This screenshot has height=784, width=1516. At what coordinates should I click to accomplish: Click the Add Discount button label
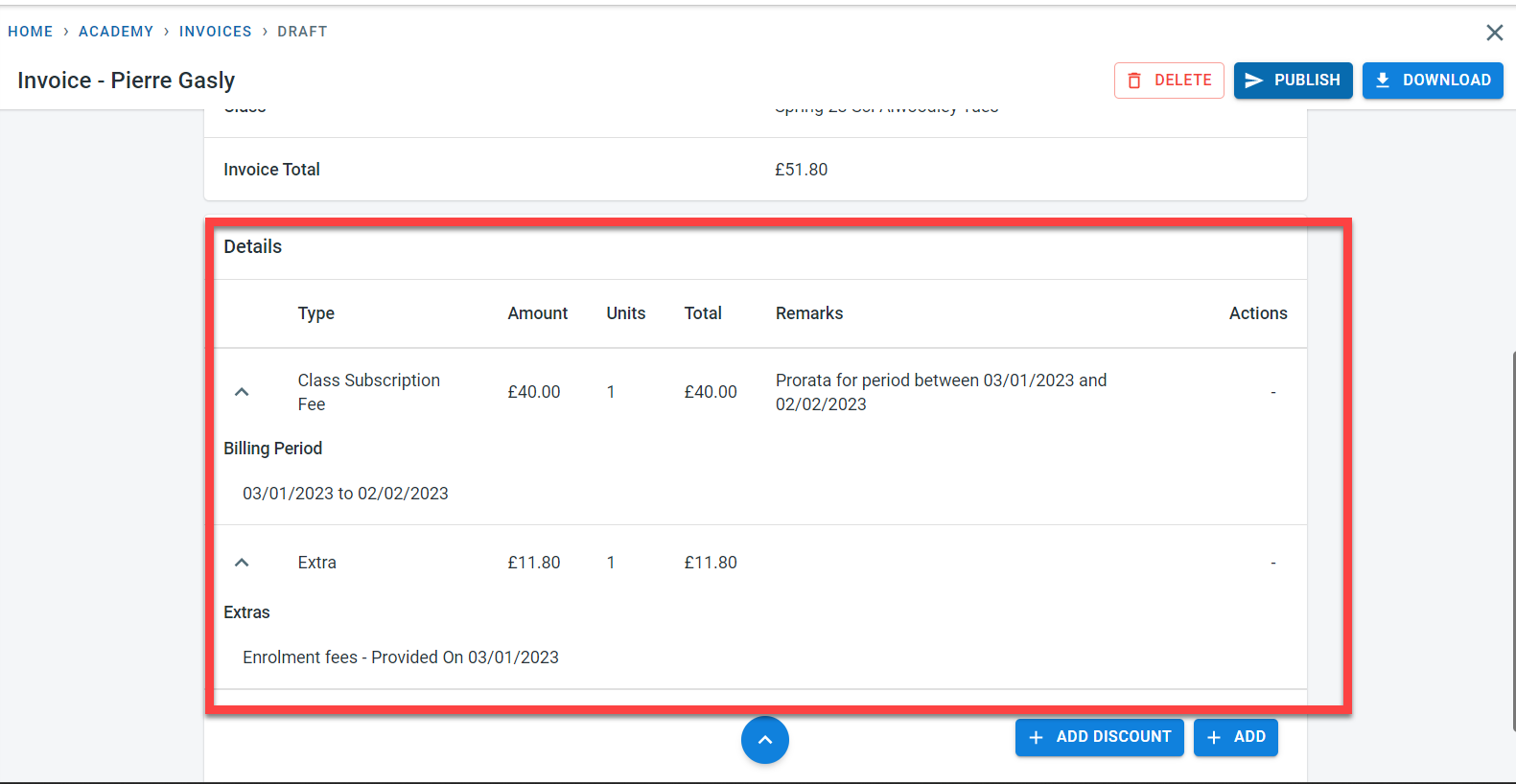point(1113,737)
